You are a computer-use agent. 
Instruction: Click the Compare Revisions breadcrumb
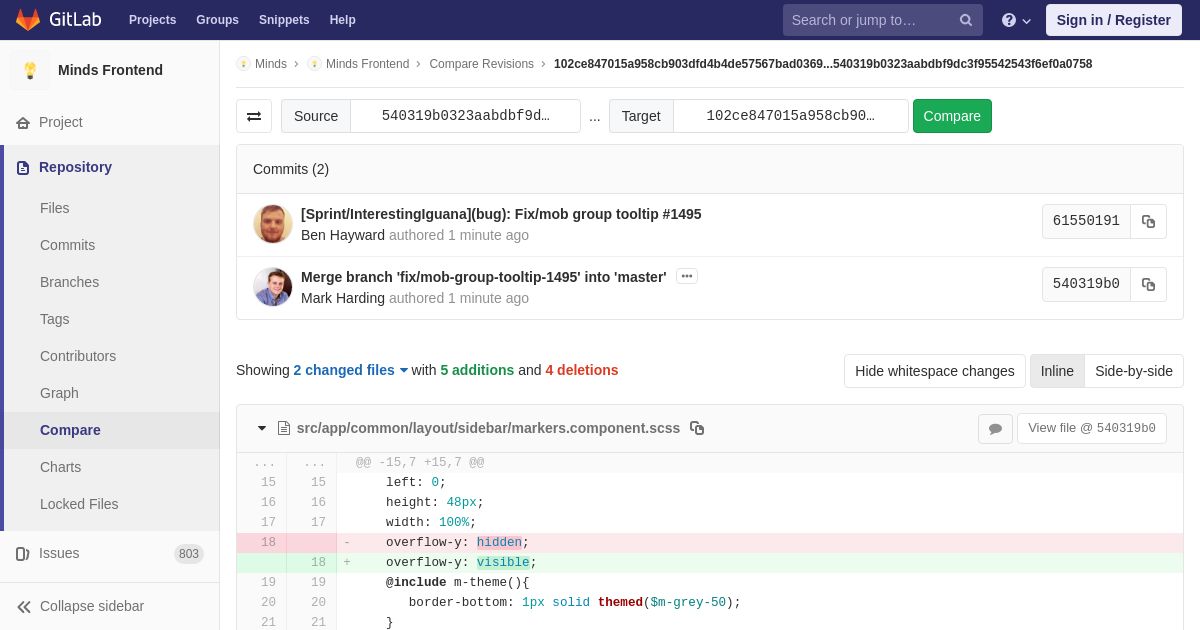[482, 64]
